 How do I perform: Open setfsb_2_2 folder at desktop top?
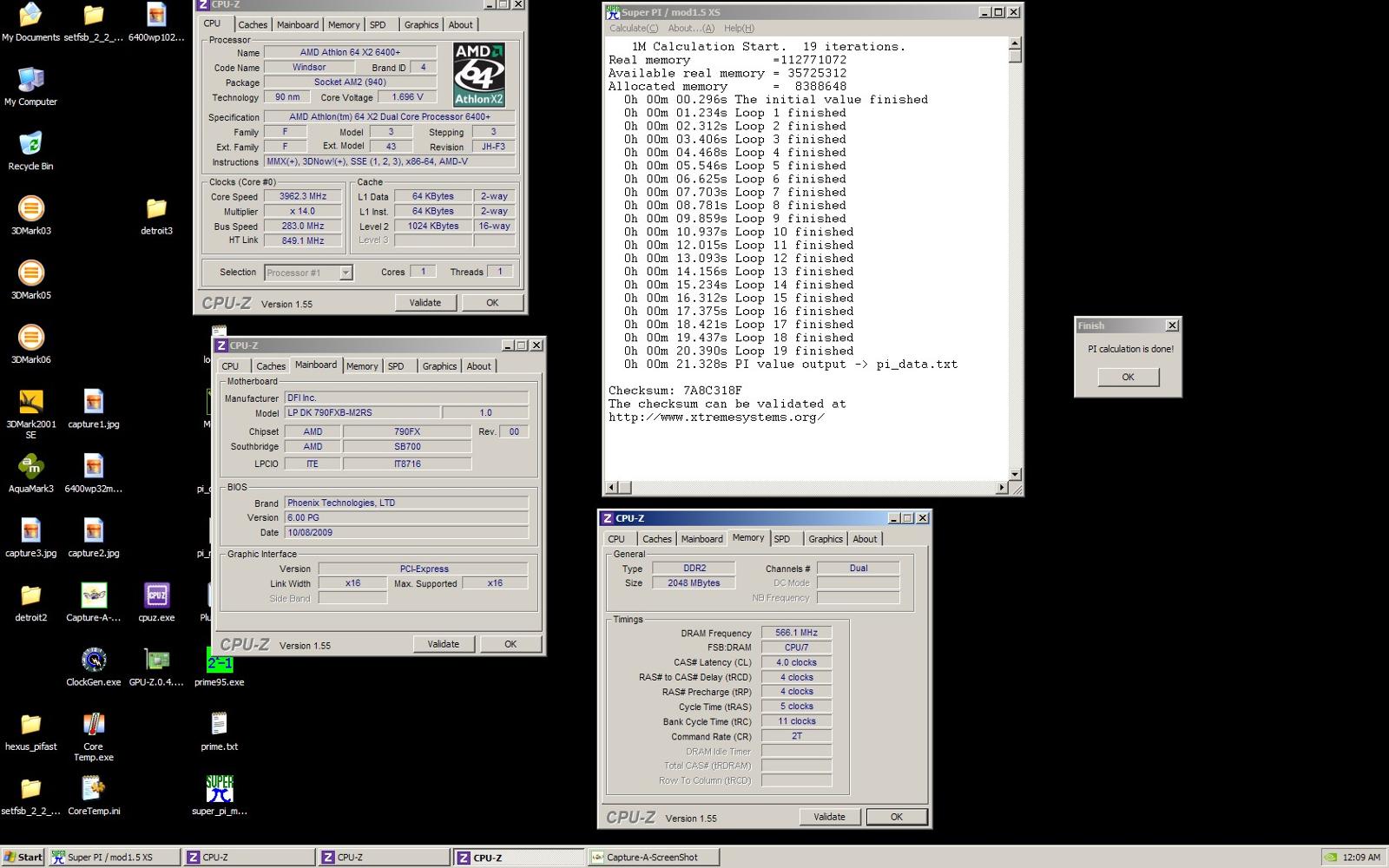click(x=94, y=22)
